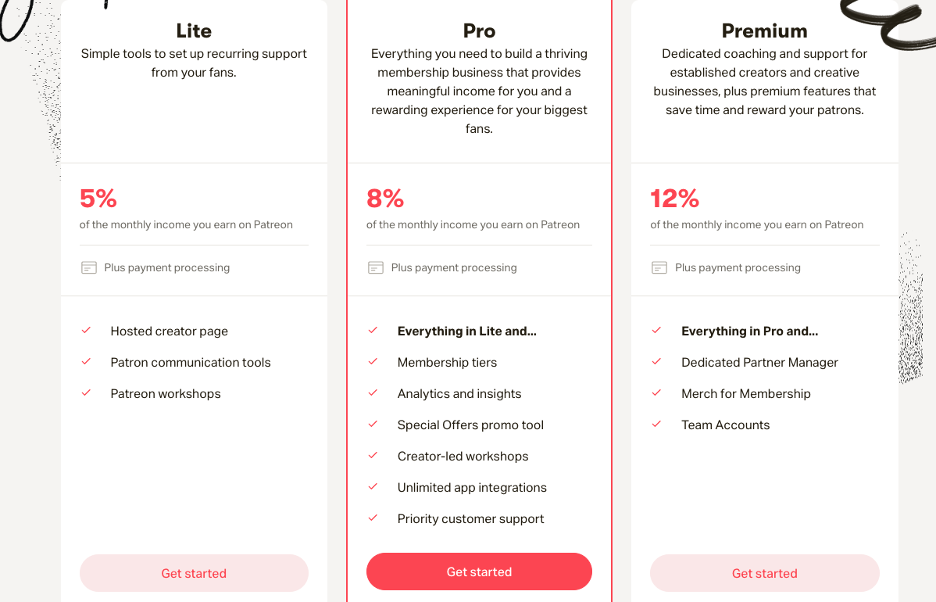This screenshot has height=602, width=936.
Task: Click the 8% fee text
Action: [385, 198]
